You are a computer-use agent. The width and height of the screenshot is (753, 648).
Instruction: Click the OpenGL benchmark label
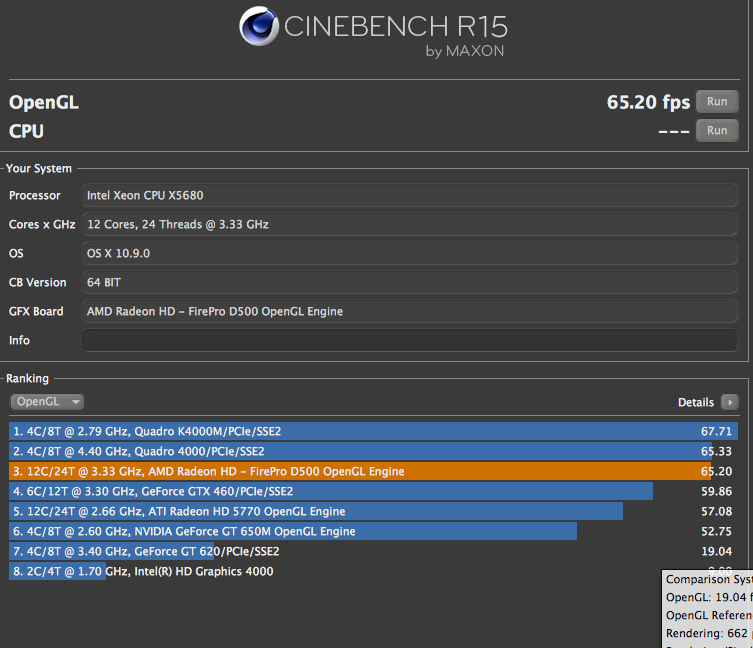(x=44, y=103)
